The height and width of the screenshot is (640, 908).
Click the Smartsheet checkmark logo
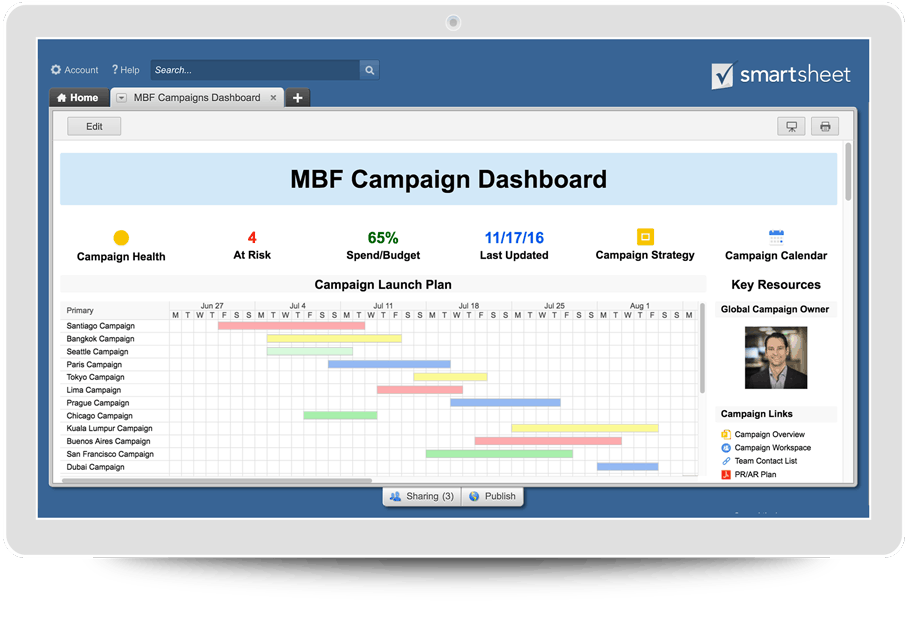pos(723,75)
